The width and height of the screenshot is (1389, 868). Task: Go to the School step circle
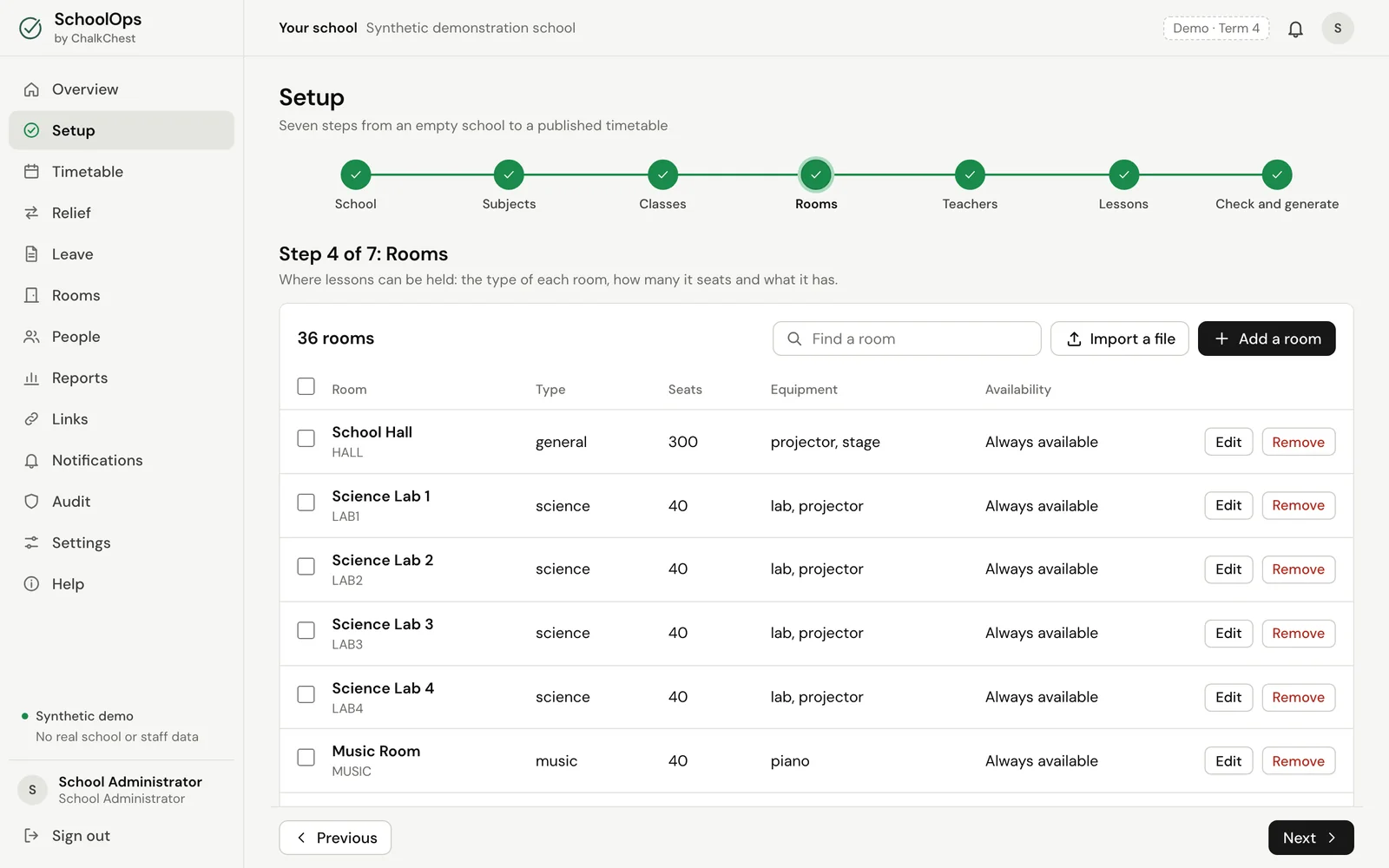pyautogui.click(x=356, y=174)
